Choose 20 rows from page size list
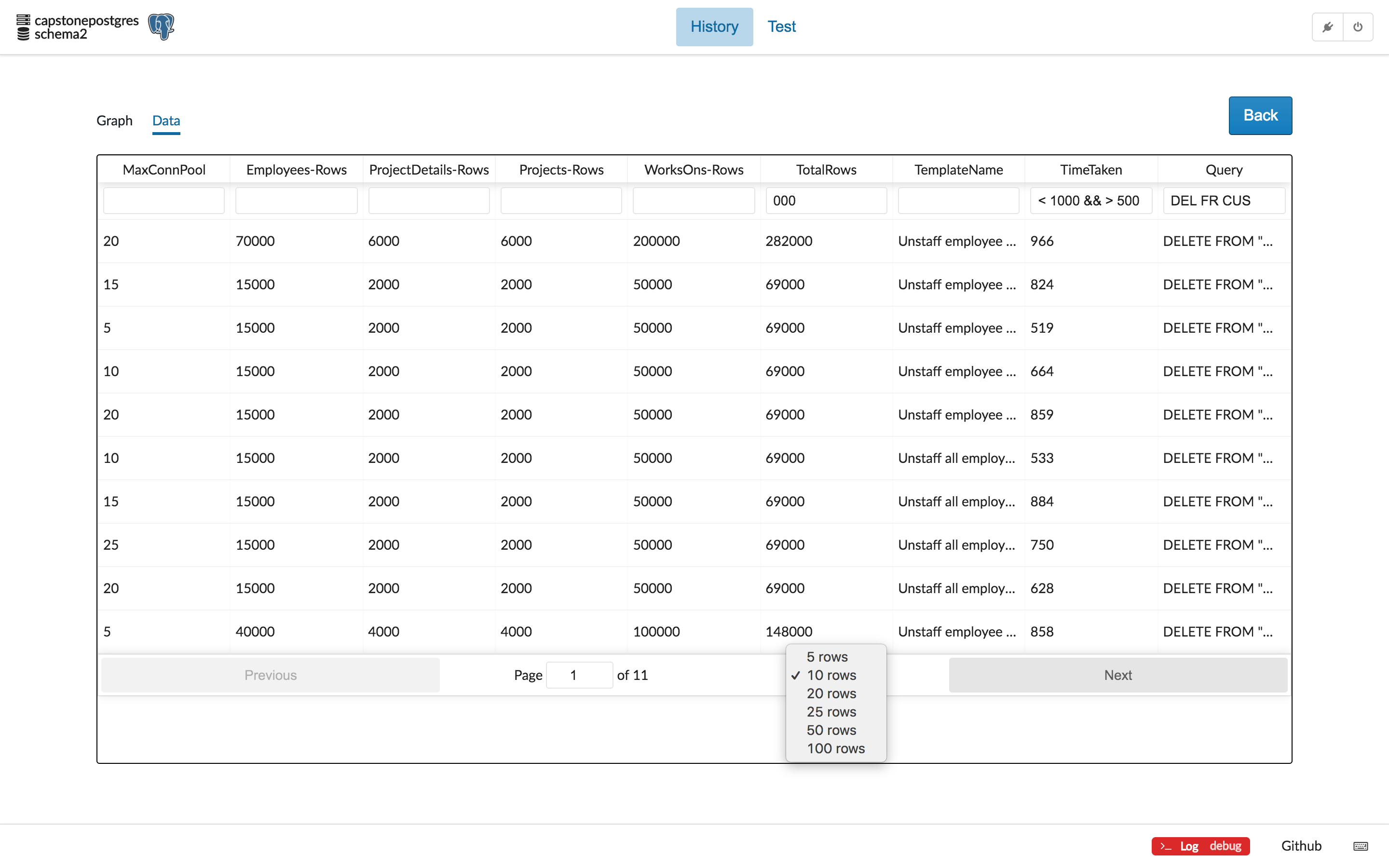The width and height of the screenshot is (1389, 868). [x=831, y=693]
